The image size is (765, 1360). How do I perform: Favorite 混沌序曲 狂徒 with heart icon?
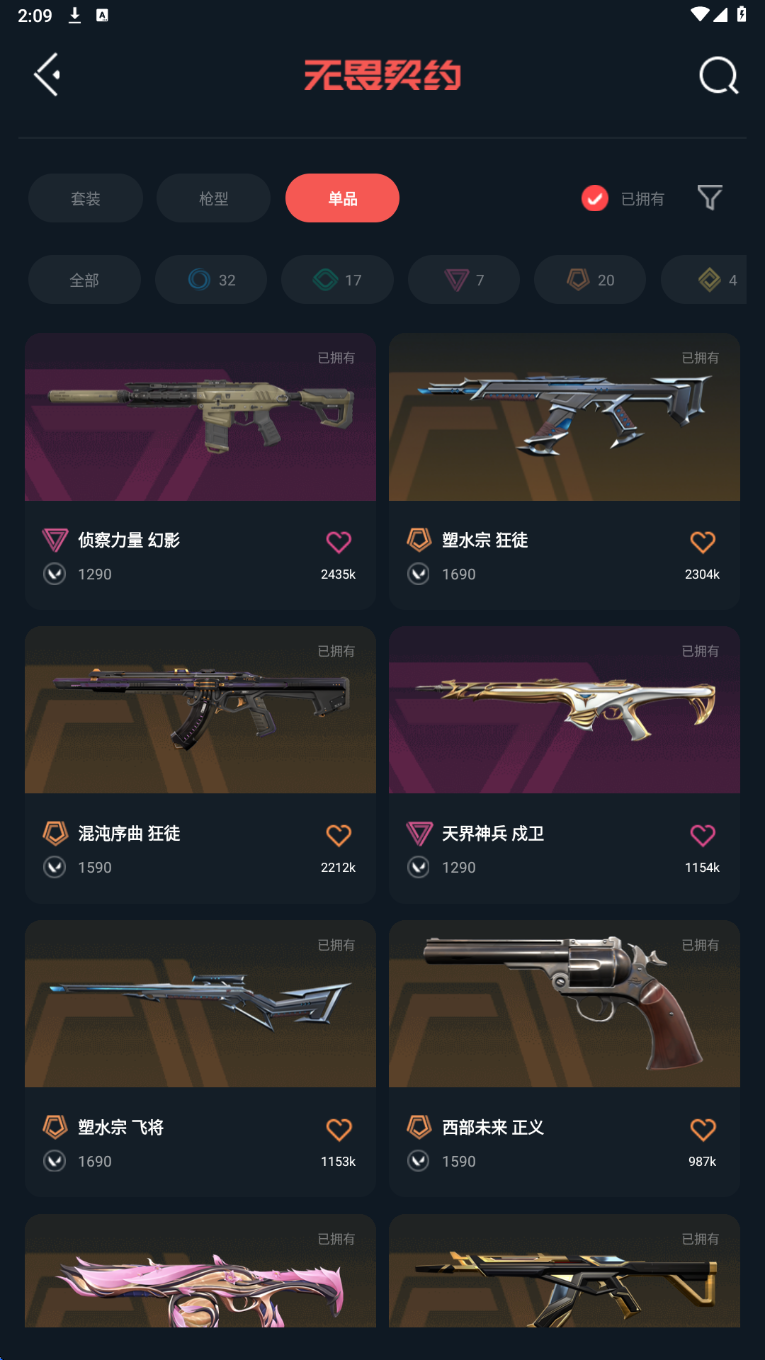click(x=339, y=835)
